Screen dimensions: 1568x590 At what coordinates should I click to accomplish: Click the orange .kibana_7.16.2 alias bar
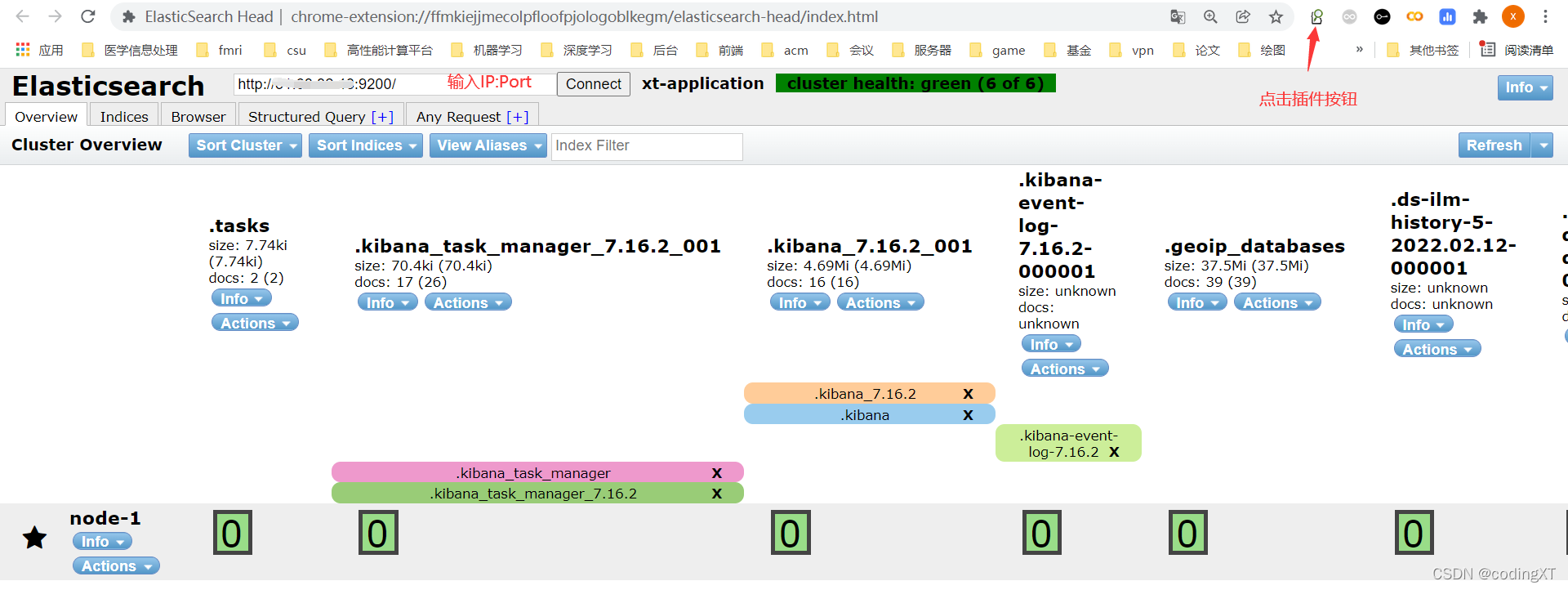869,394
